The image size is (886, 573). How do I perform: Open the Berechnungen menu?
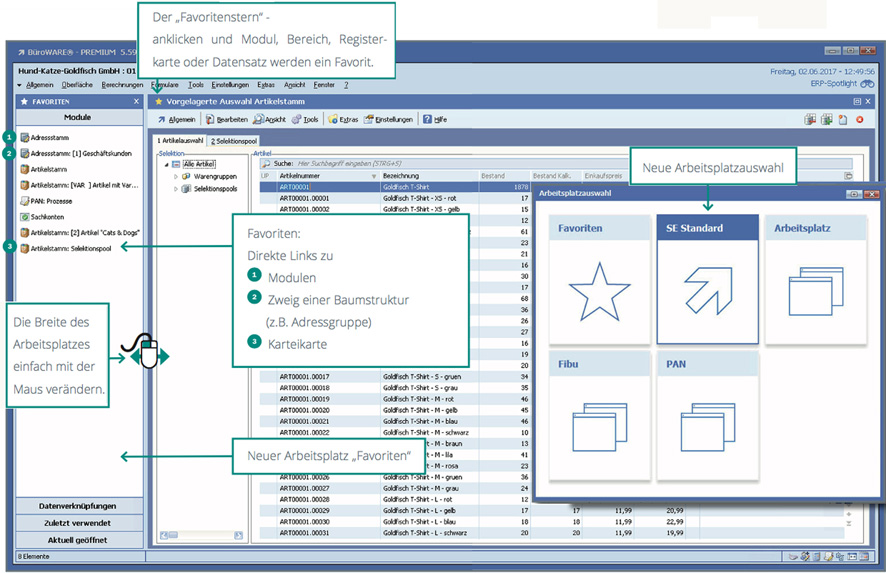pos(124,85)
